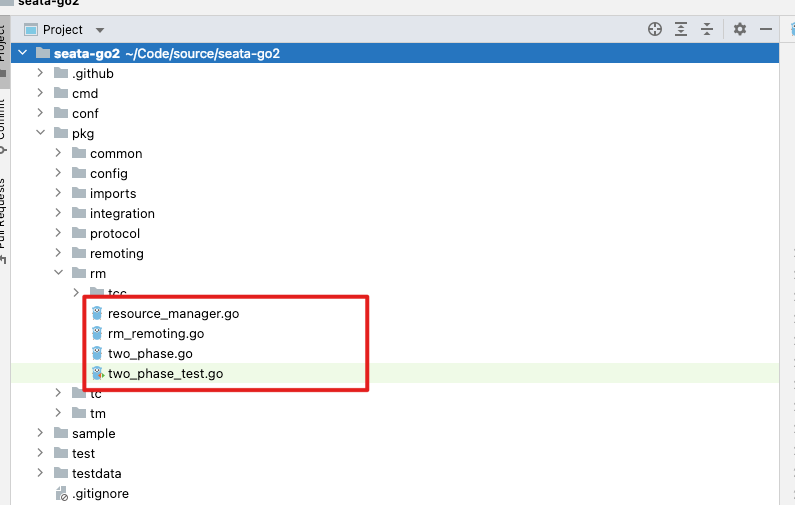Expand the tm folder arrow
The height and width of the screenshot is (505, 795).
(x=58, y=413)
